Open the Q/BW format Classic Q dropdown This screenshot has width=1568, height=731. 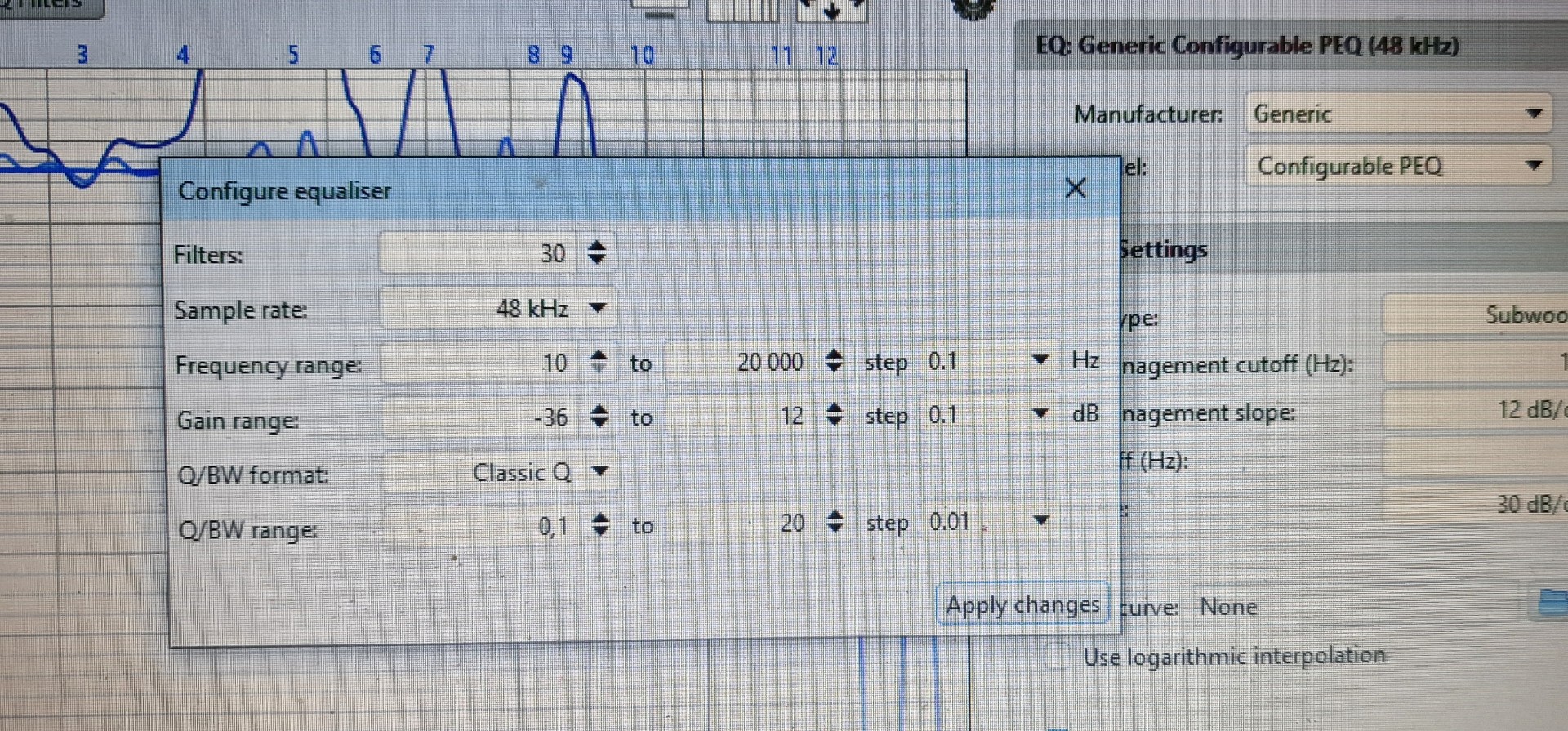pos(599,471)
